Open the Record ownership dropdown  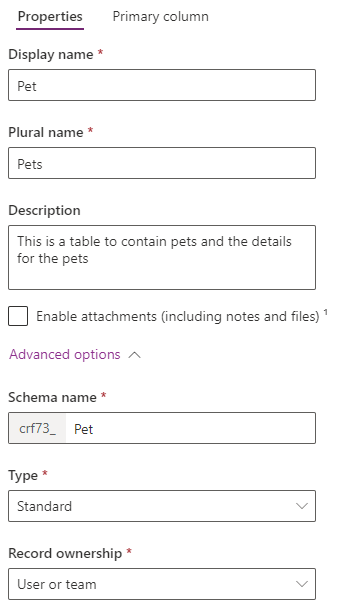click(x=162, y=584)
